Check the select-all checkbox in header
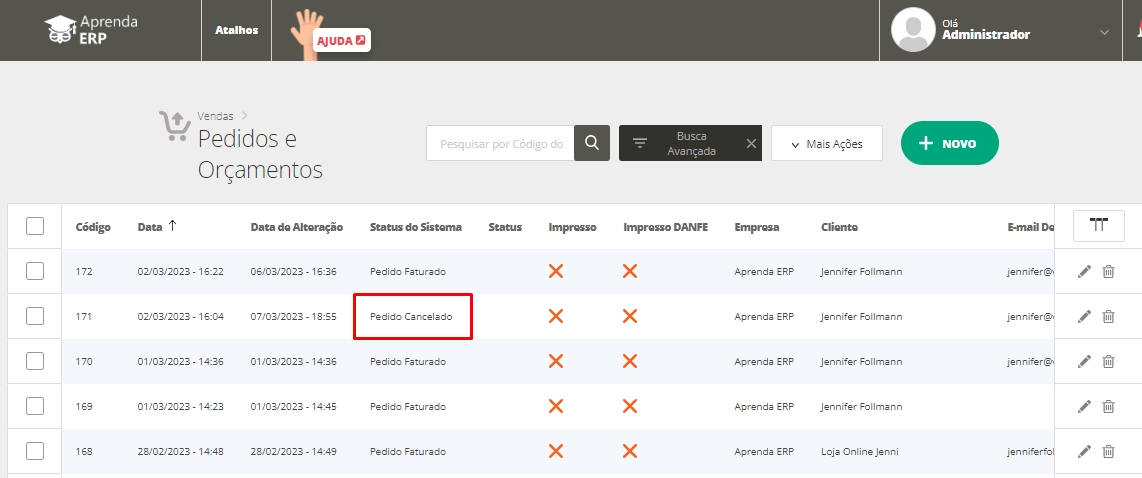 coord(35,226)
